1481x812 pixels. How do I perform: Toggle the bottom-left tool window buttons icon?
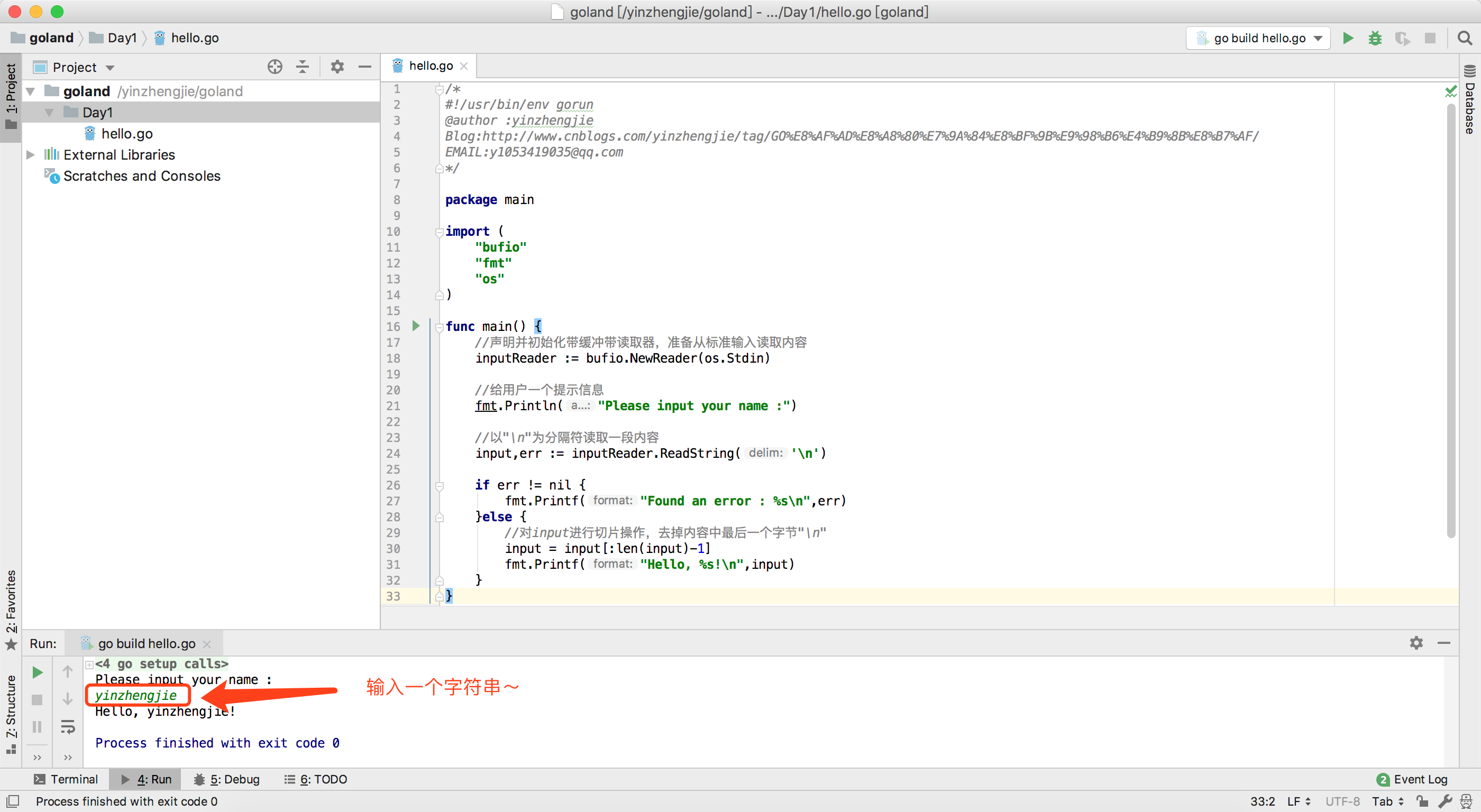tap(13, 801)
